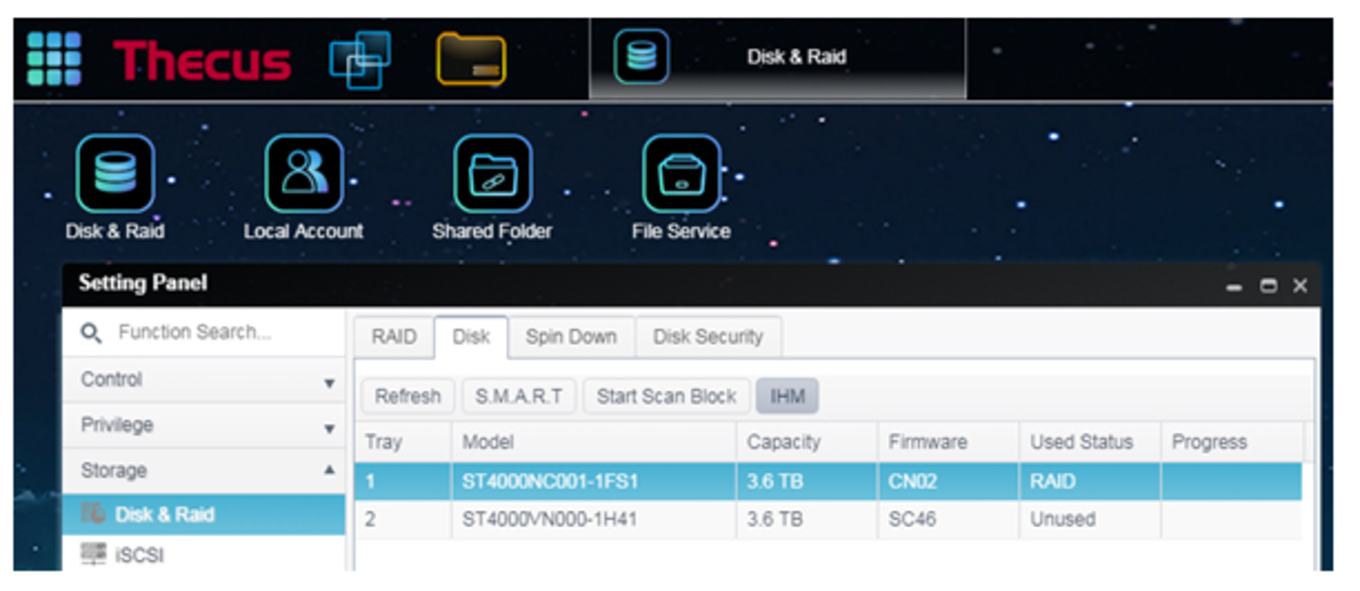Select the ST4000VN000-1H41 disk row
The height and width of the screenshot is (591, 1360).
tap(829, 520)
